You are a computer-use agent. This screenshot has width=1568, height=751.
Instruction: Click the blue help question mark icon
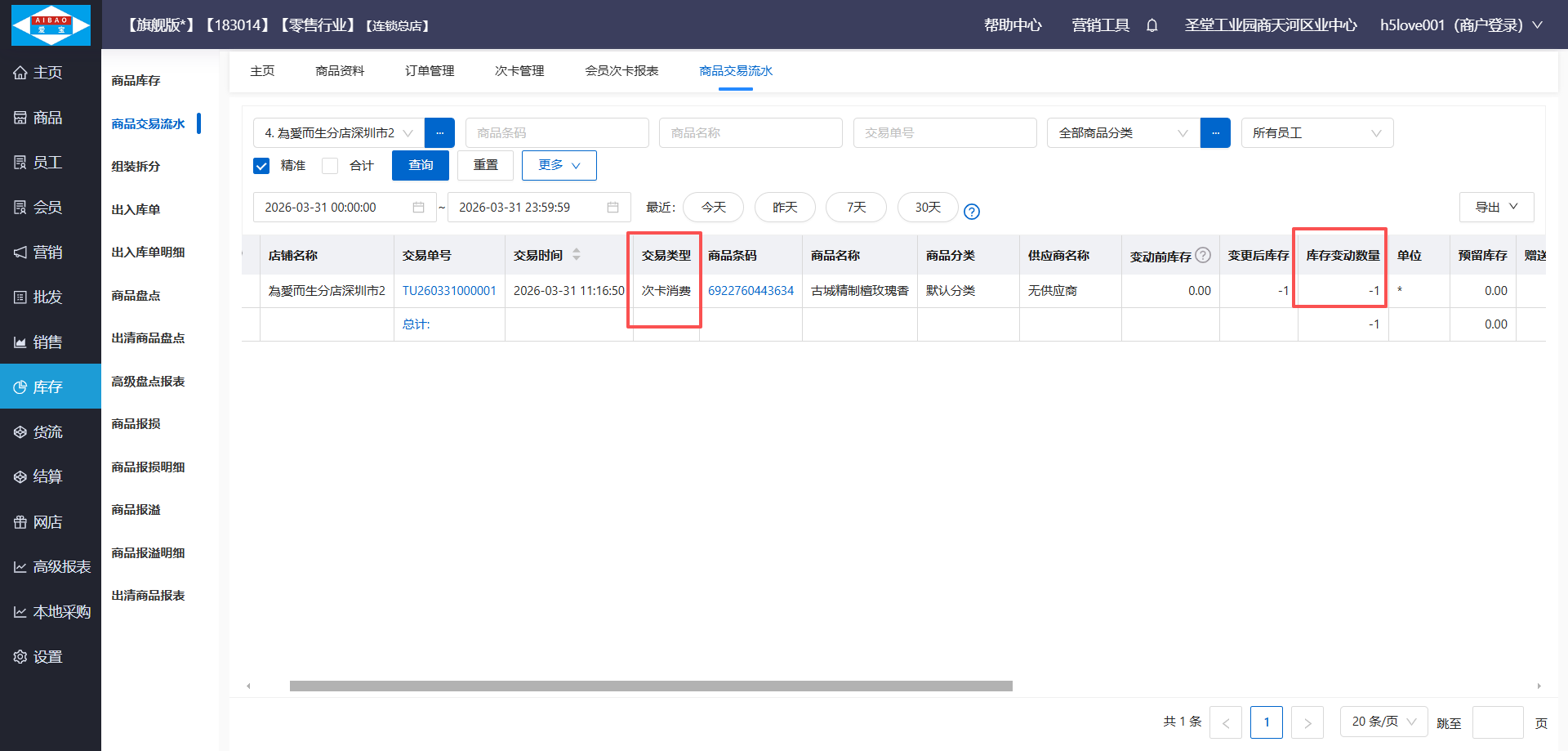971,212
